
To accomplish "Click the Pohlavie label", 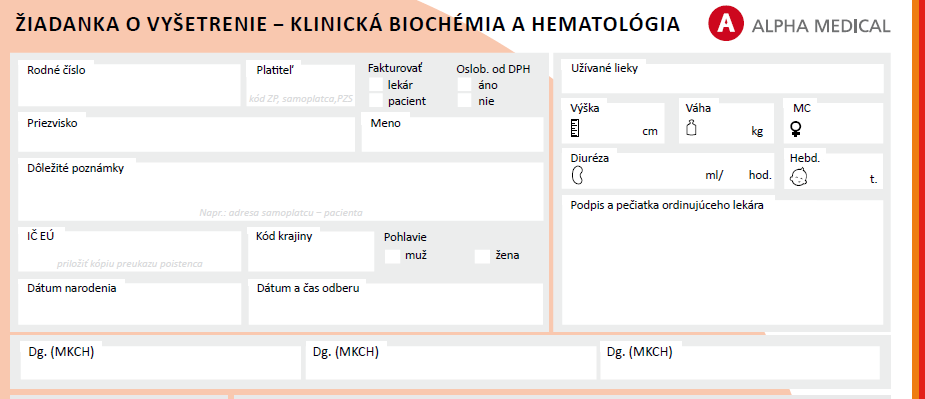I will (405, 237).
